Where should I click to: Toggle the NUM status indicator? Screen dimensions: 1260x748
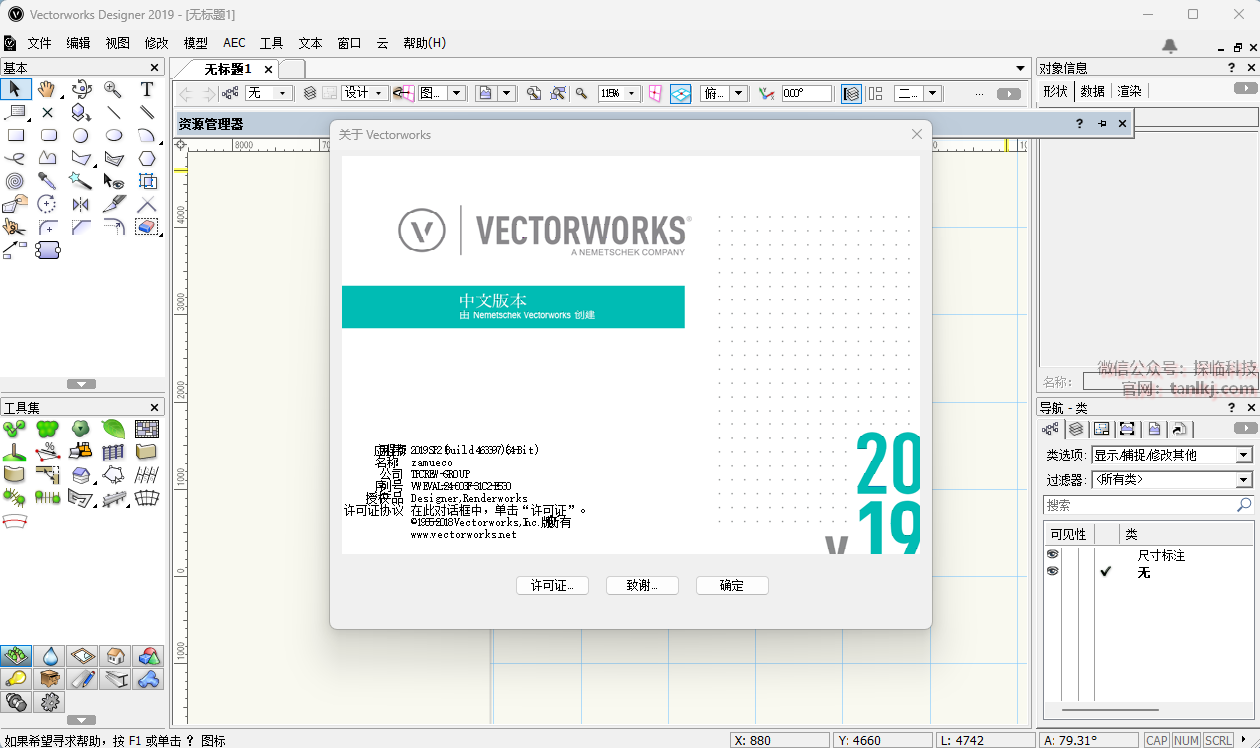coord(1186,740)
